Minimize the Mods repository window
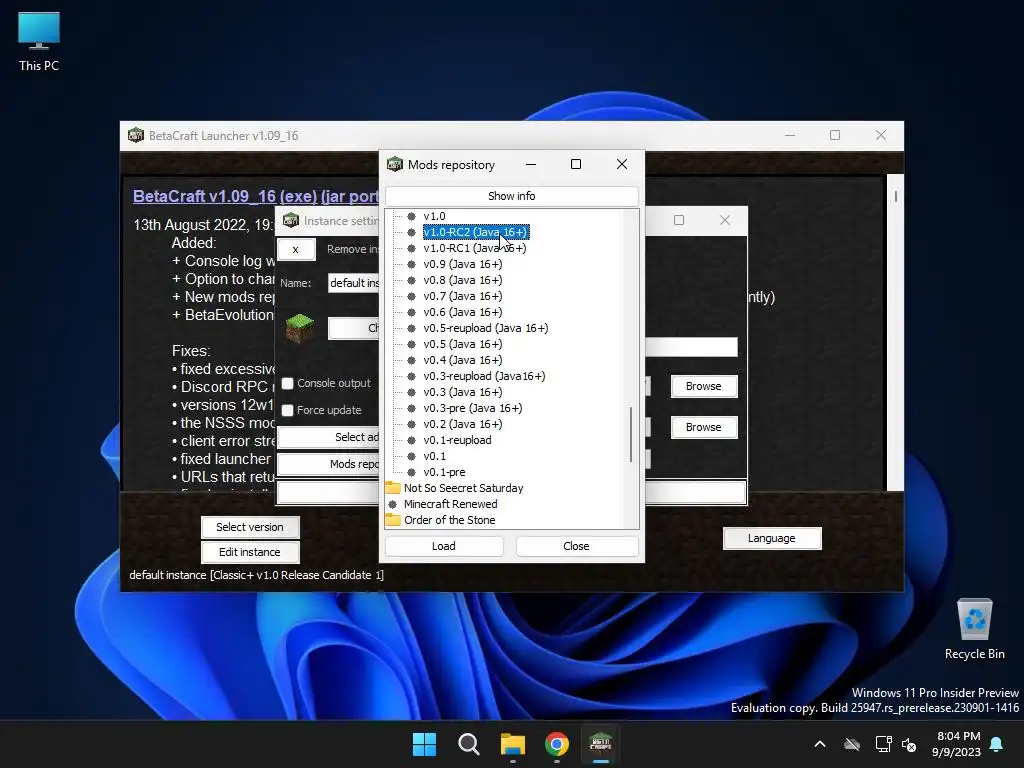The height and width of the screenshot is (768, 1024). click(x=531, y=164)
